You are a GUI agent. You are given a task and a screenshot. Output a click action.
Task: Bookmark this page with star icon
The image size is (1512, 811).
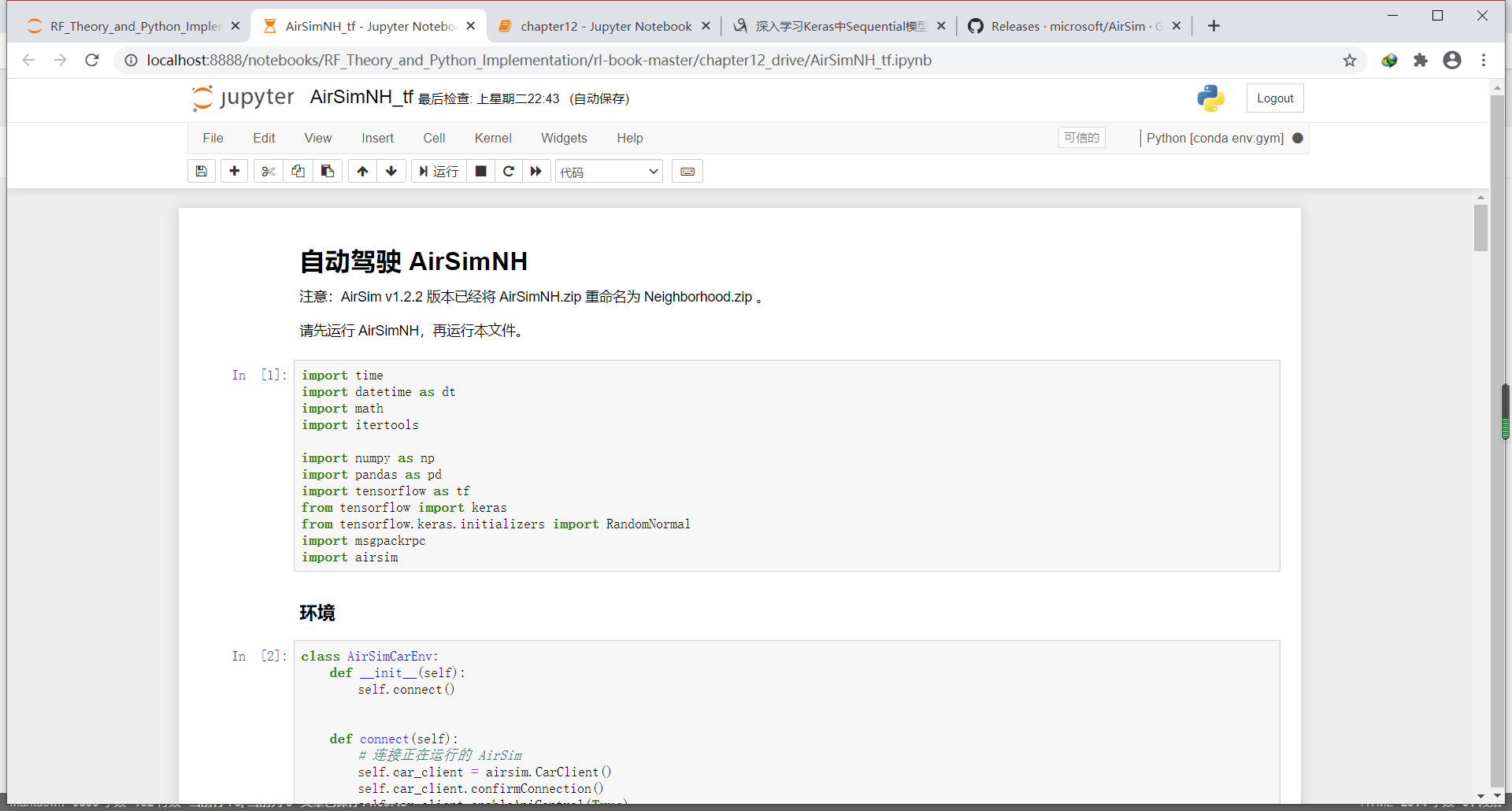pyautogui.click(x=1350, y=61)
